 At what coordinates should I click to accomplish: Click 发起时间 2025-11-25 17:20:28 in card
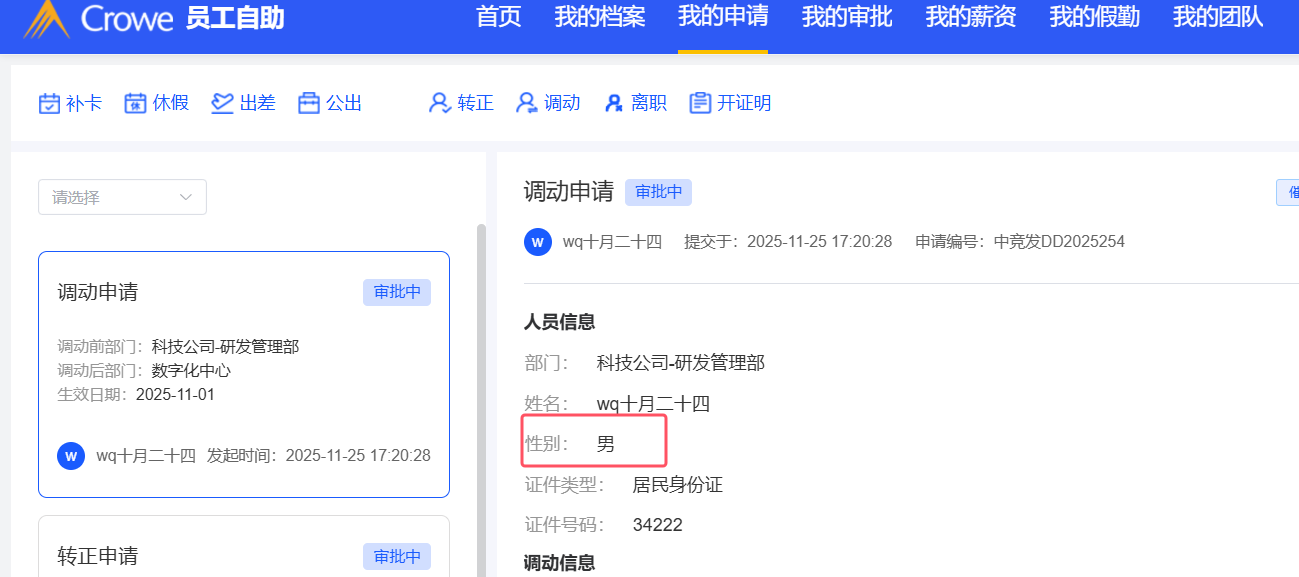point(319,456)
